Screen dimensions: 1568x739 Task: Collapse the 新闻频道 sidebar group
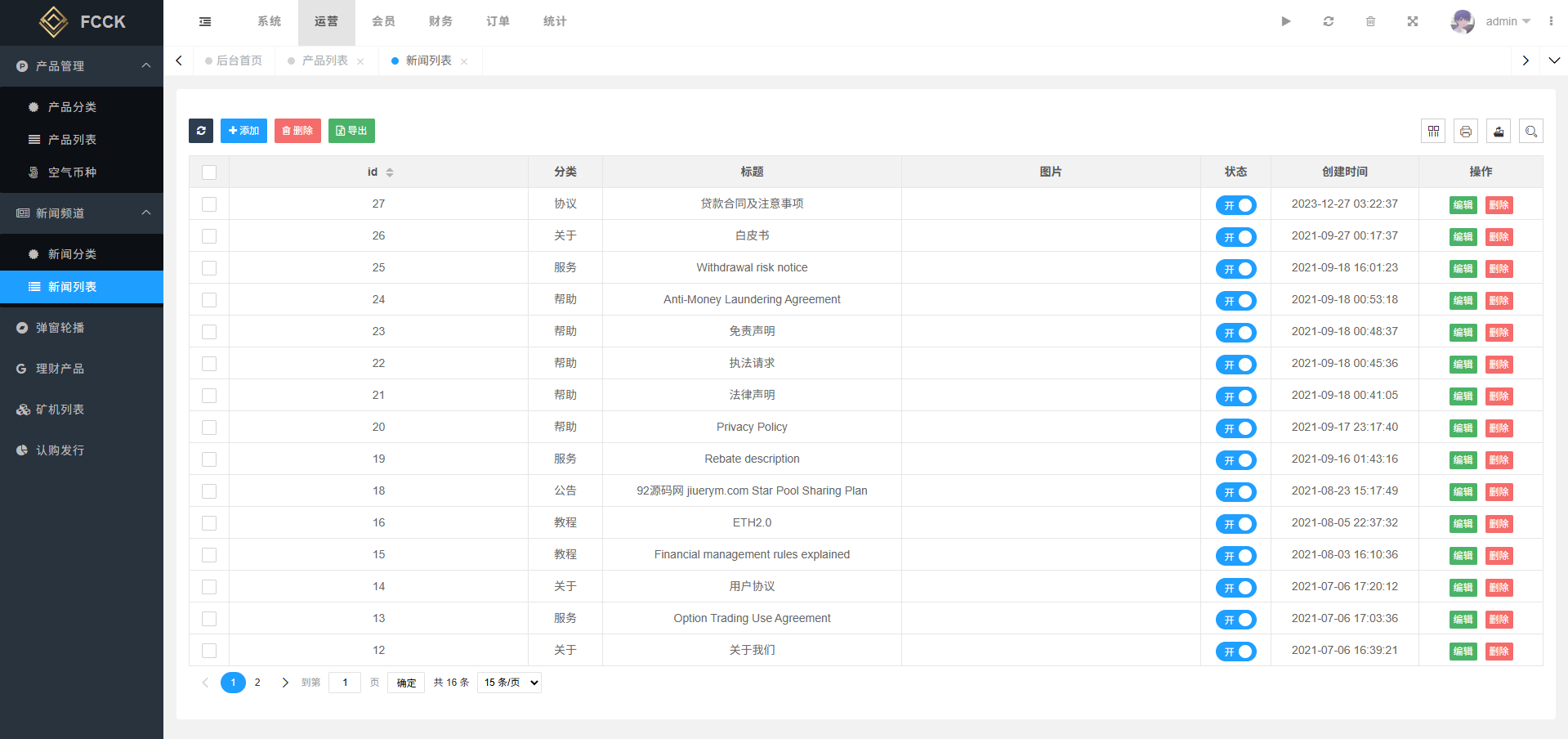click(x=82, y=213)
